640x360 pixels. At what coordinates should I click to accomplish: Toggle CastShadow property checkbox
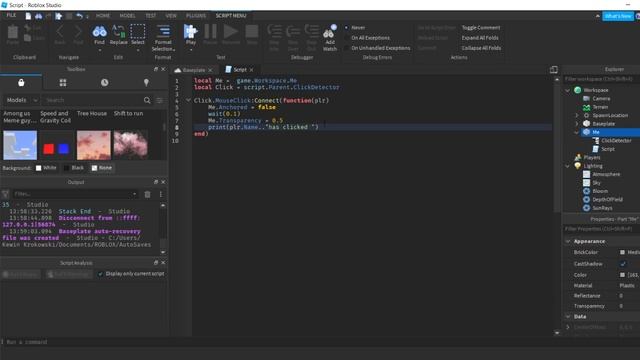coord(623,264)
